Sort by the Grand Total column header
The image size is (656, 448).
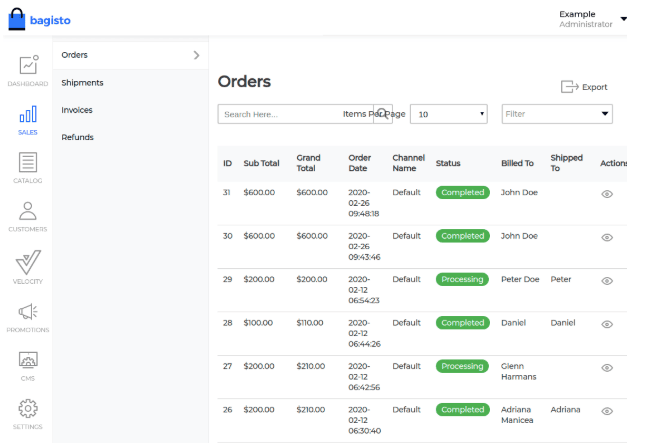308,163
